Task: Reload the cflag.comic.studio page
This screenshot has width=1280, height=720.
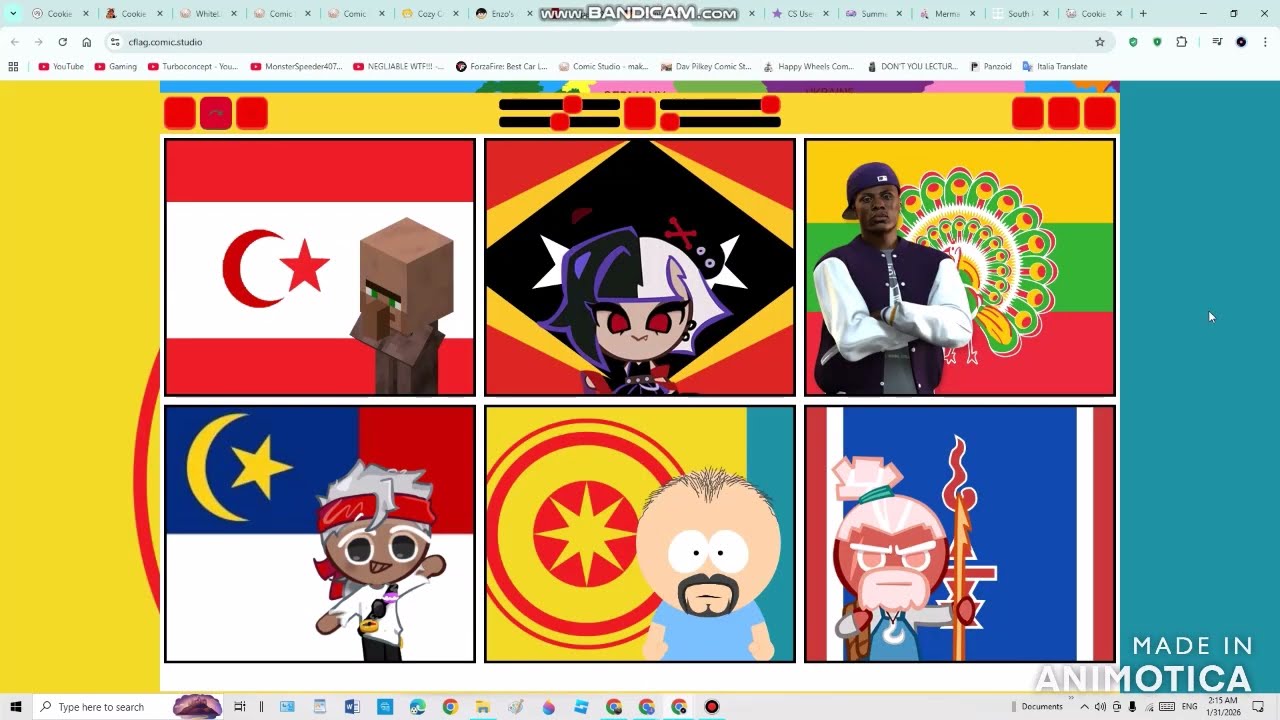Action: (x=62, y=42)
